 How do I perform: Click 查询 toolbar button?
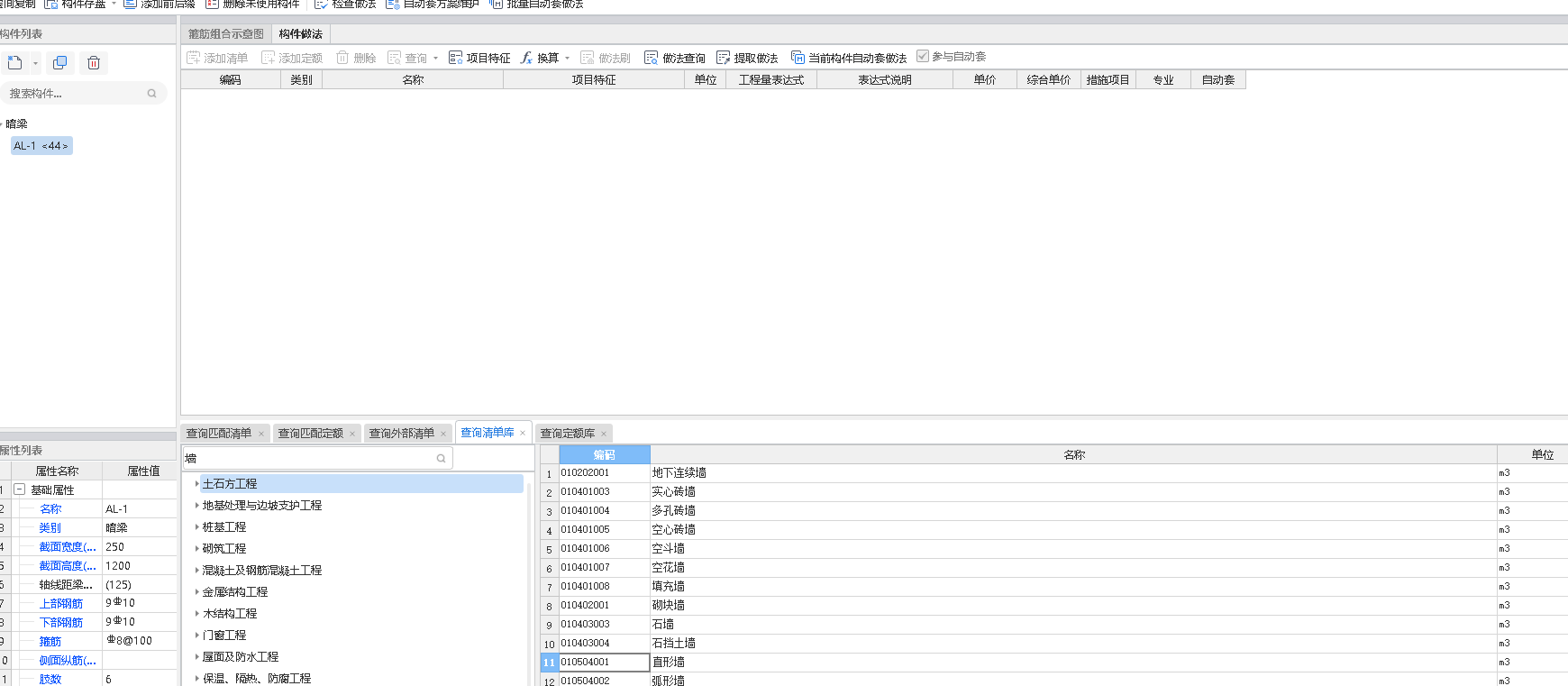click(407, 58)
